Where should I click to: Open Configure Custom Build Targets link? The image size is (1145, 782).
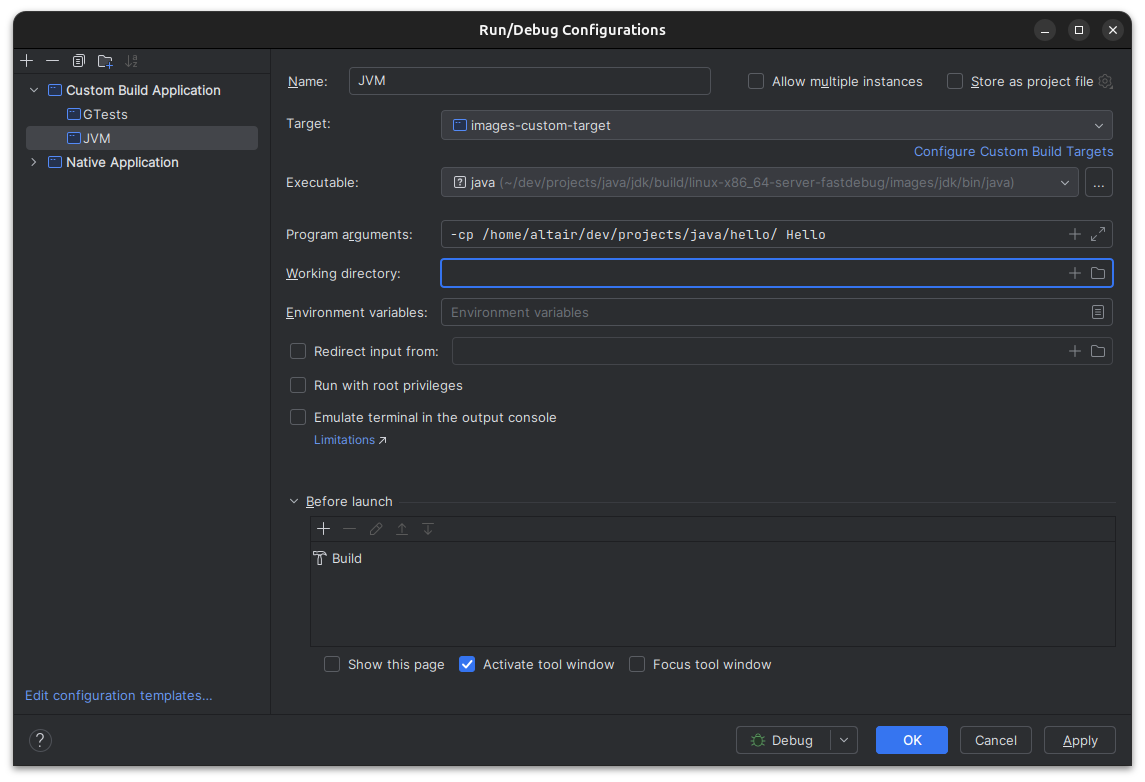click(x=1014, y=151)
